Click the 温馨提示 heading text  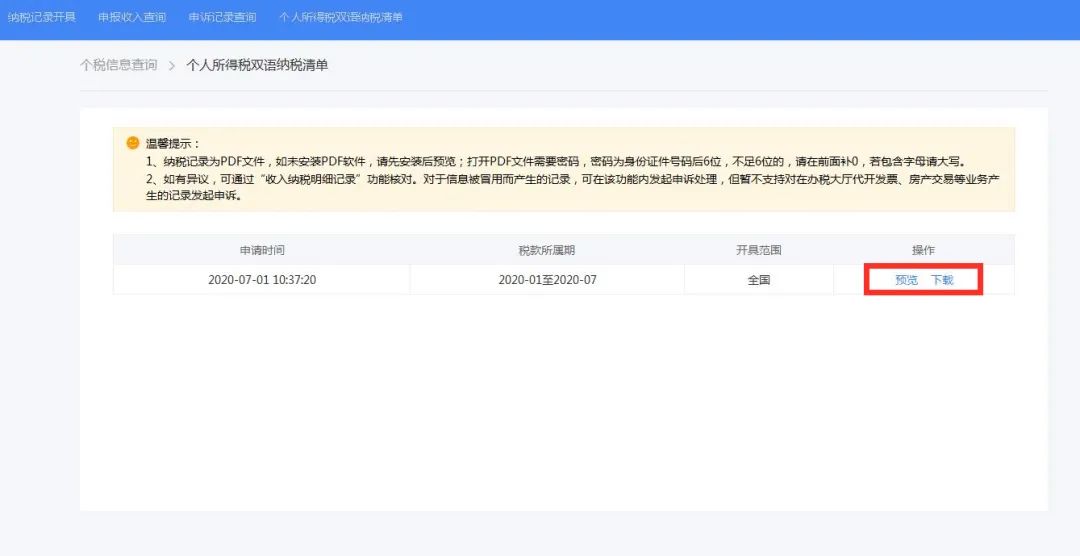coord(173,144)
